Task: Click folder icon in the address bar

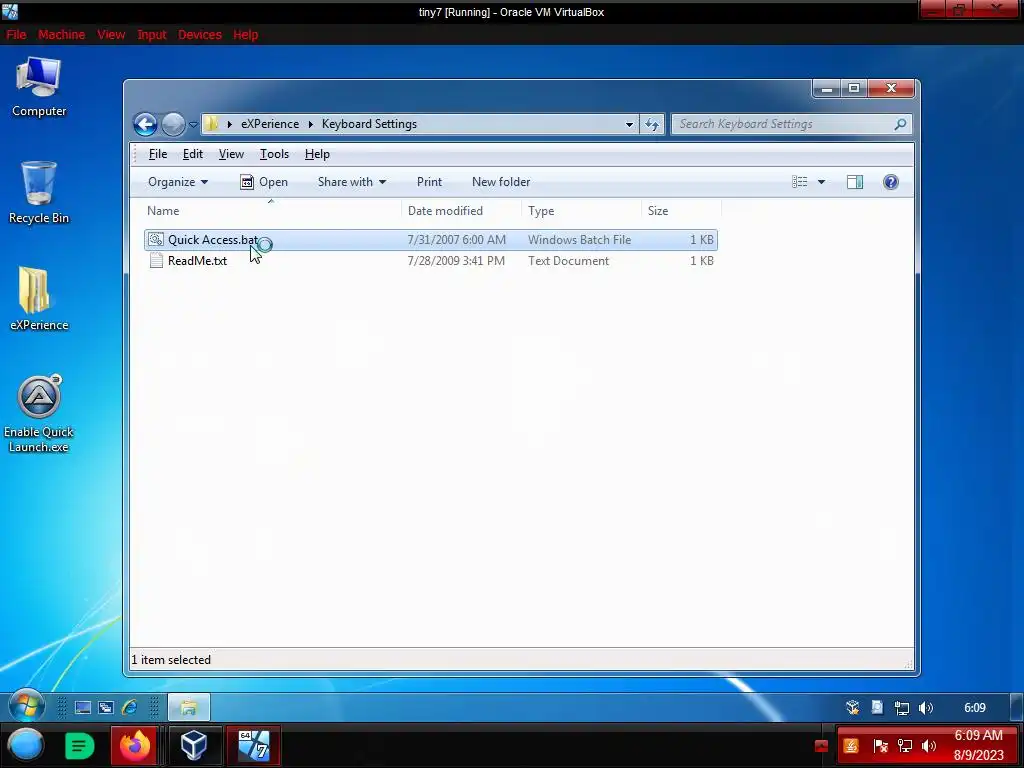Action: (x=211, y=123)
